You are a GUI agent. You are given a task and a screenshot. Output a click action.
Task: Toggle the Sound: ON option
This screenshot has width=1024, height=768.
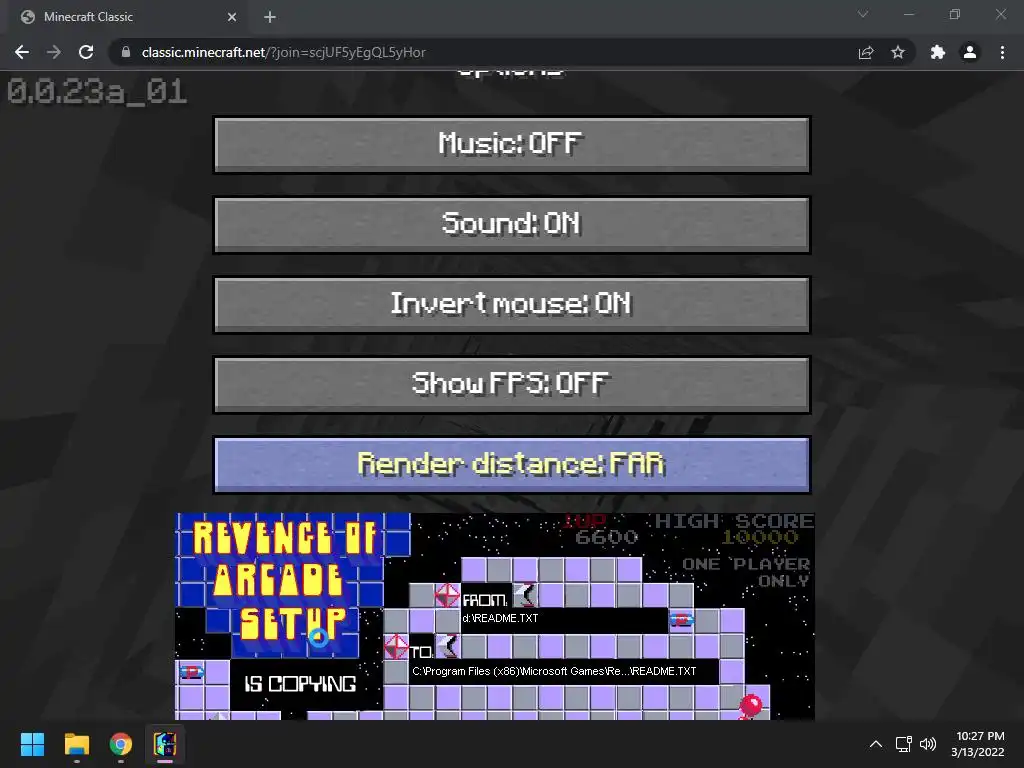512,225
